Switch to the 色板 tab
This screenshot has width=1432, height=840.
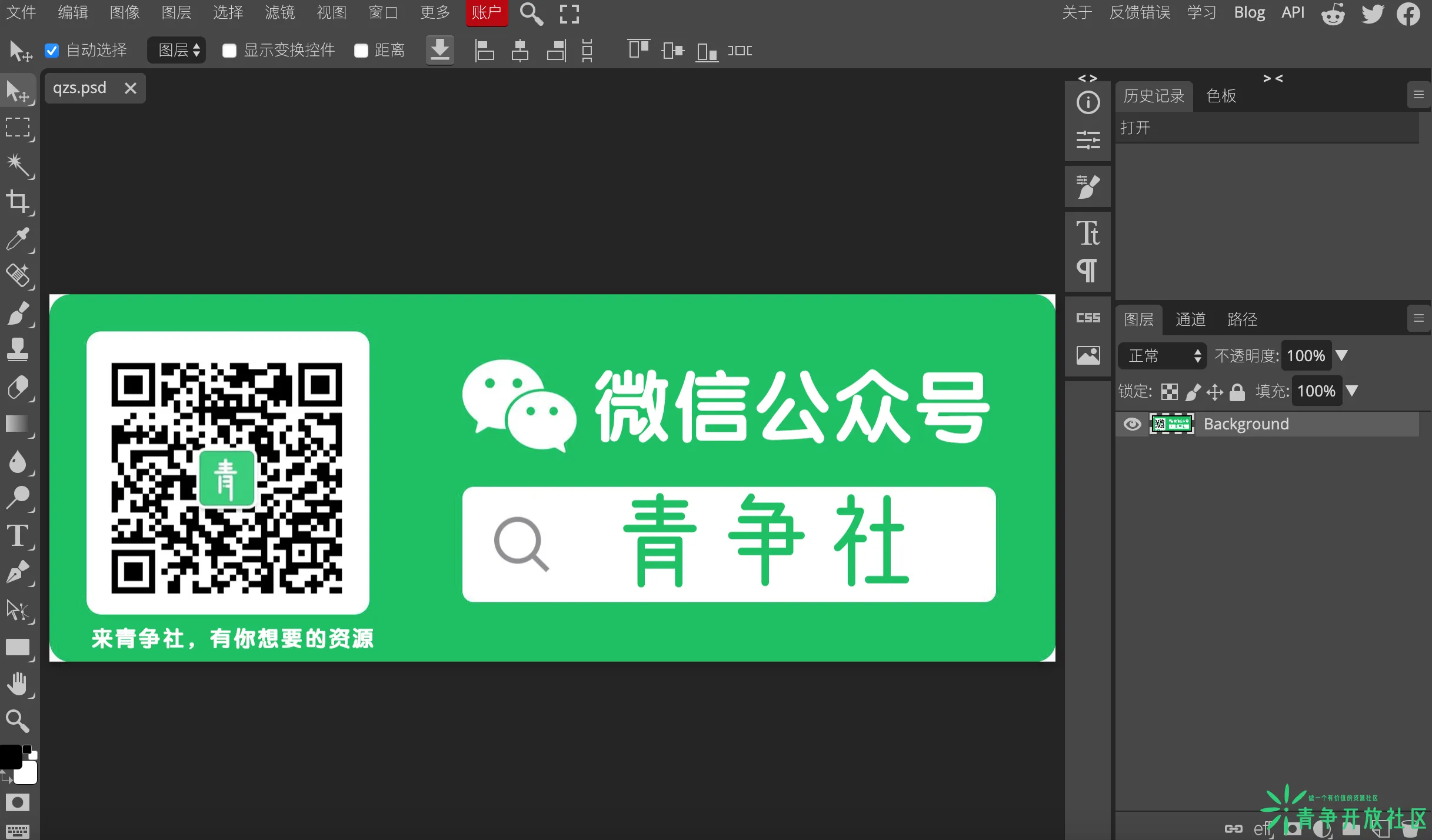(x=1221, y=96)
